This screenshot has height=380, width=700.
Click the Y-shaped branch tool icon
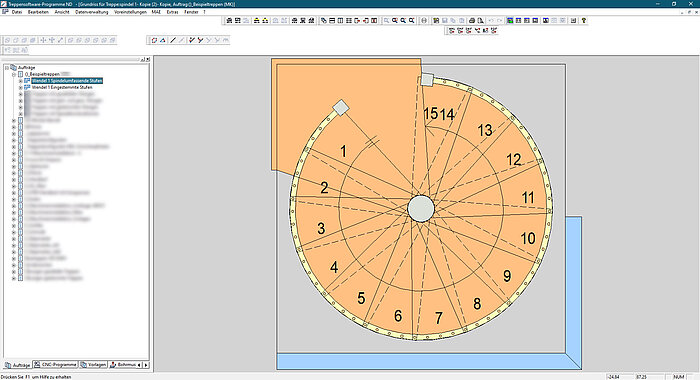pyautogui.click(x=200, y=40)
